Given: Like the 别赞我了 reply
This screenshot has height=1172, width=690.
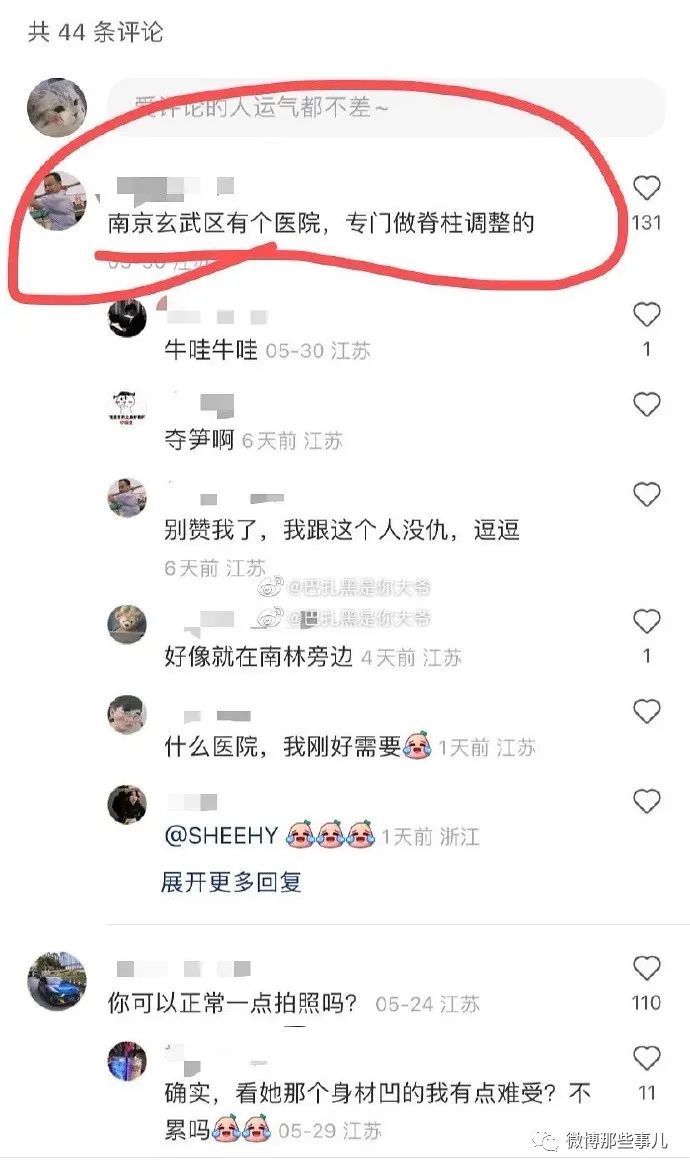Looking at the screenshot, I should (647, 494).
